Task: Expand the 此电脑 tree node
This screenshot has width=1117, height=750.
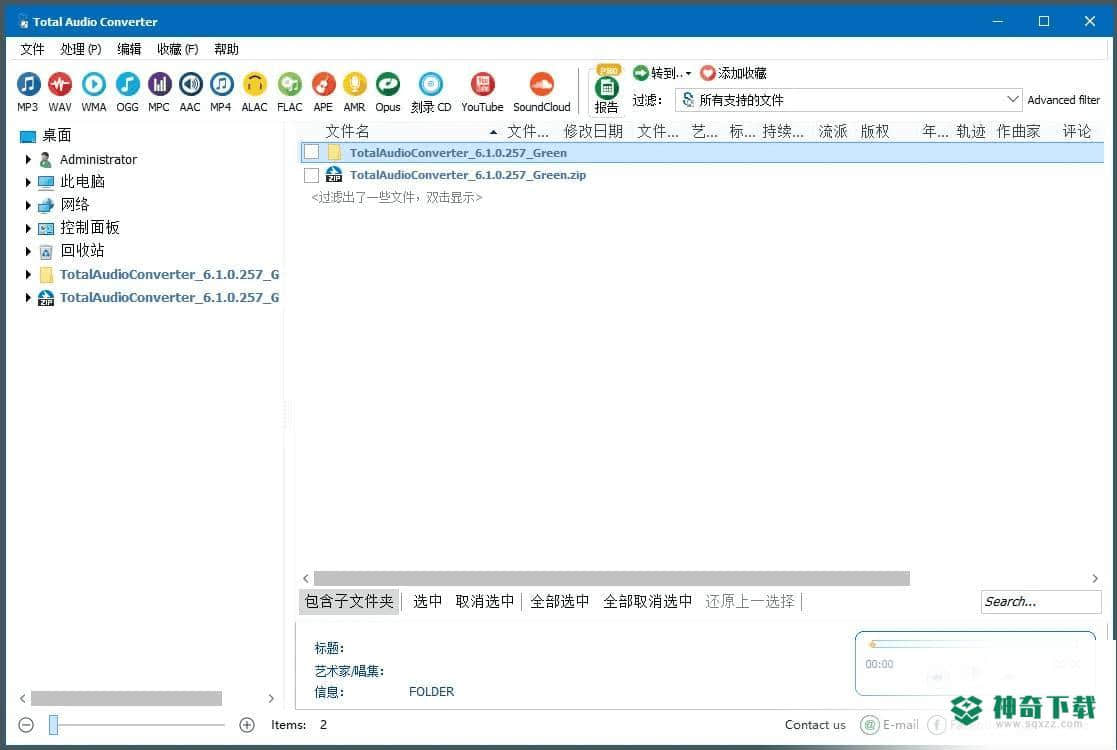Action: pos(28,182)
